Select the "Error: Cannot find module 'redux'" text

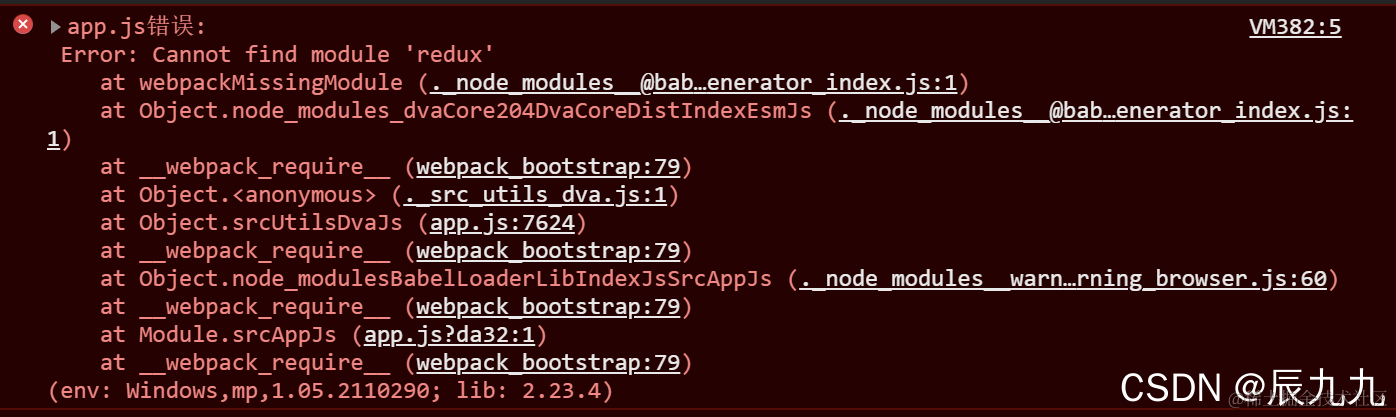click(278, 55)
